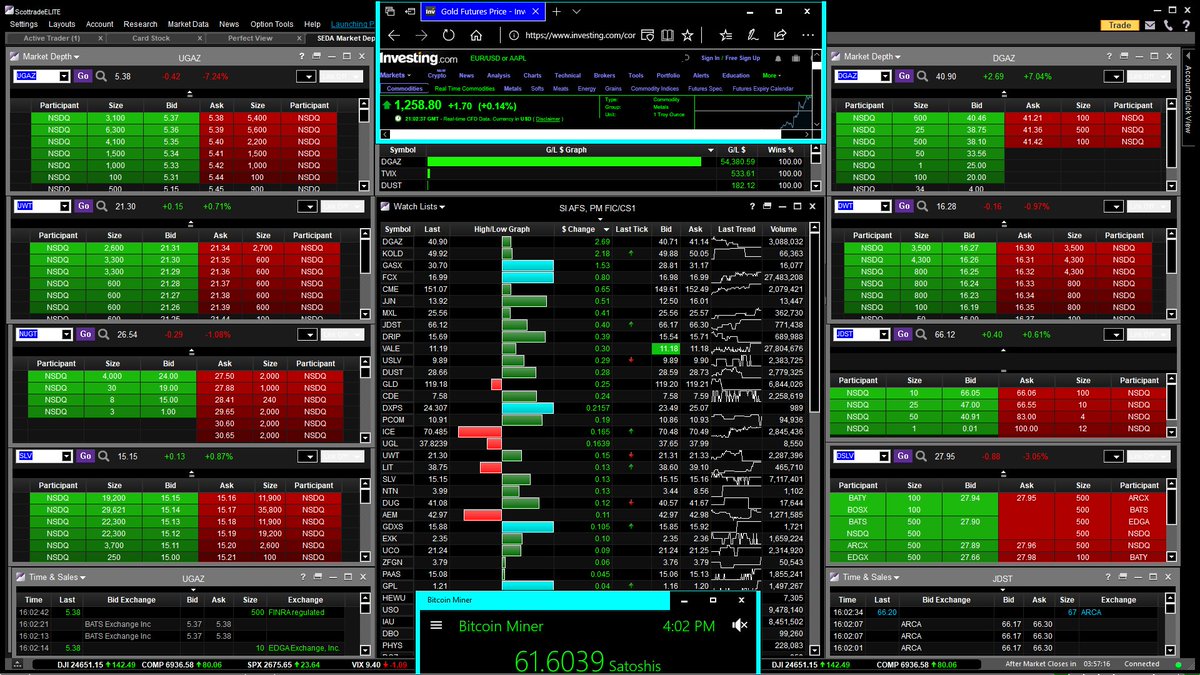Expand the Watch Lists title dropdown
1200x675 pixels.
point(419,206)
